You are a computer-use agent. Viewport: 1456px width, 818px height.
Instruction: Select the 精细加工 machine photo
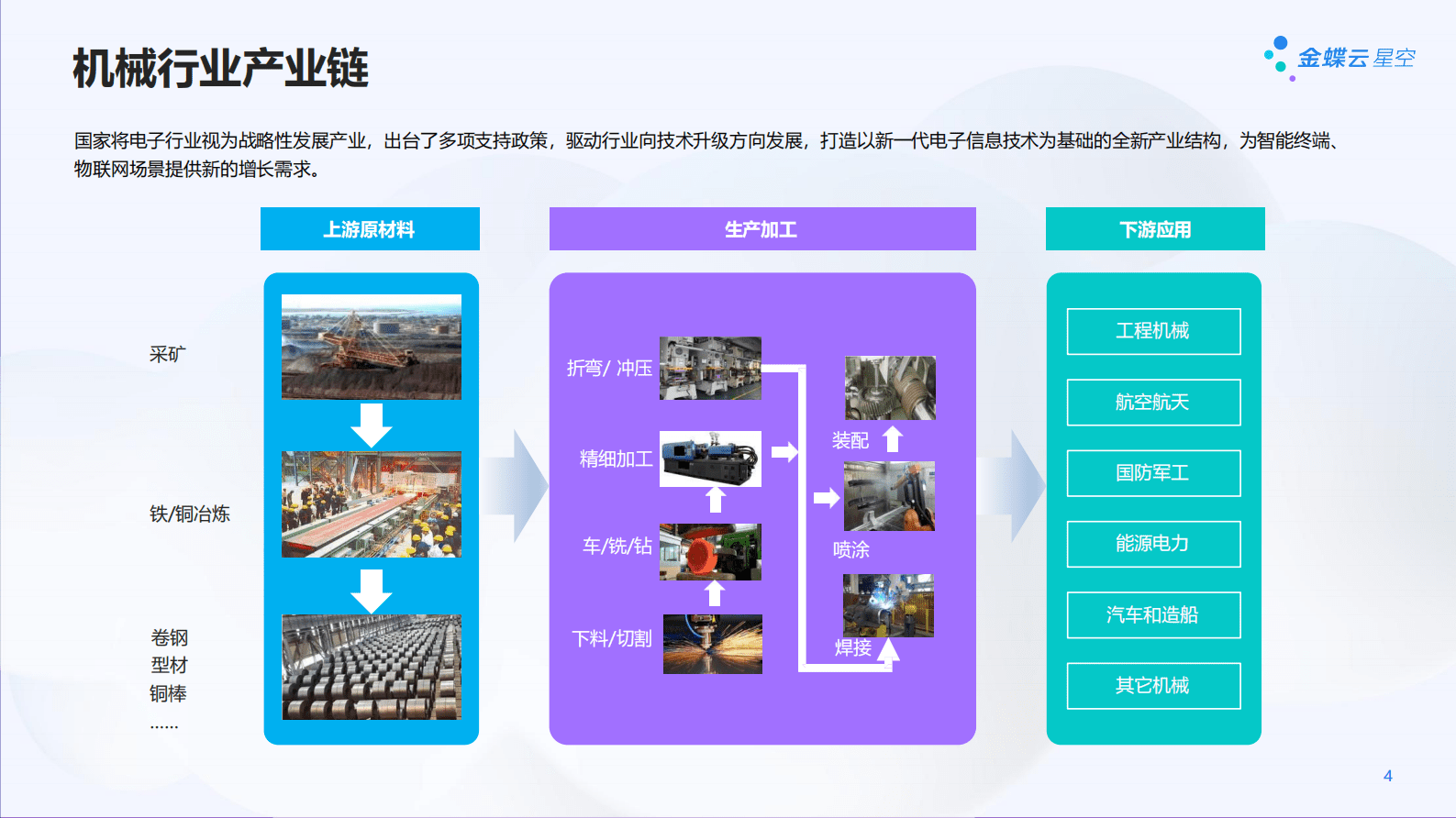[x=710, y=459]
